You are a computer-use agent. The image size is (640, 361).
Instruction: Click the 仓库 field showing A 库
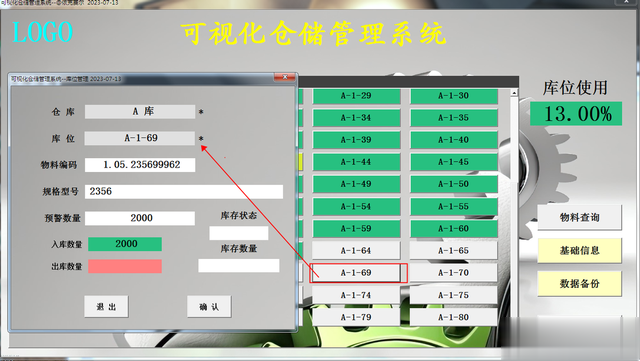pos(140,111)
